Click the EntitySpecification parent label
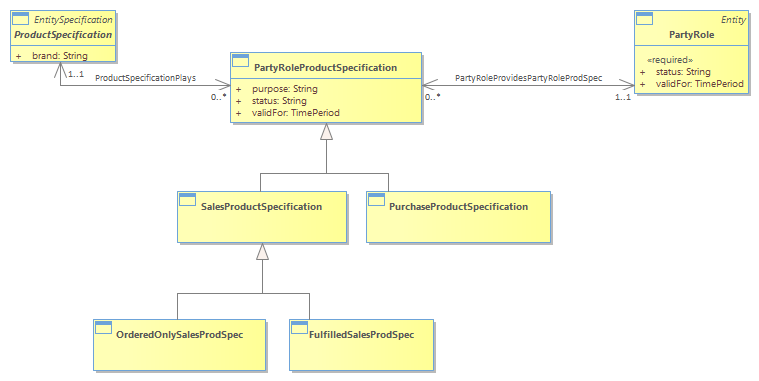This screenshot has width=759, height=381. pos(73,20)
